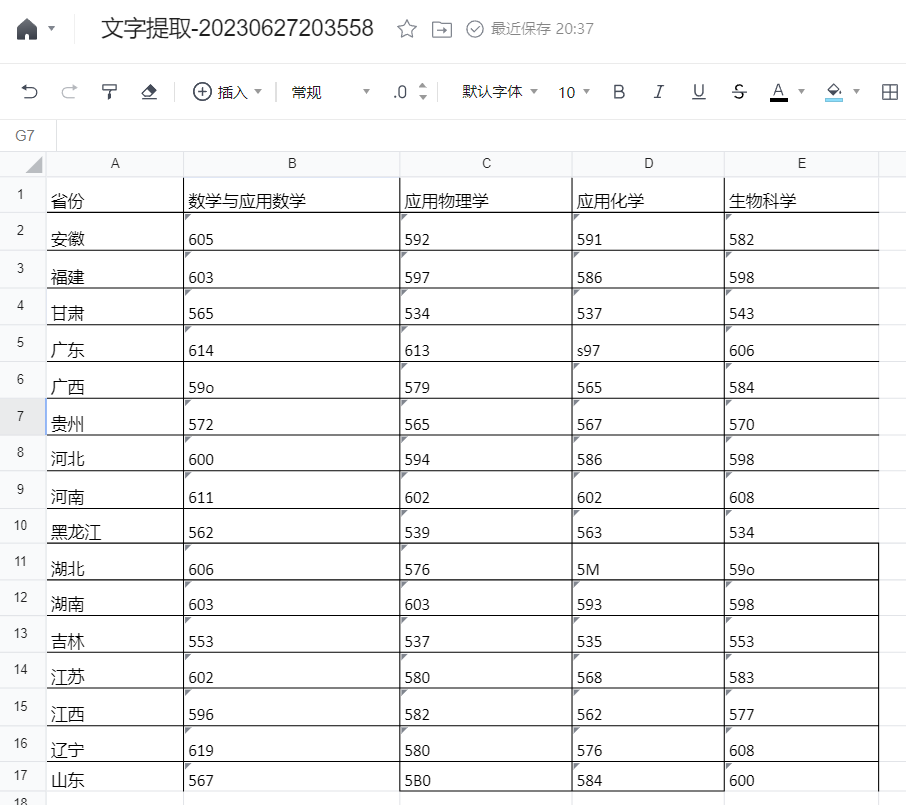The image size is (906, 805).
Task: Select row 7 header
Action: click(21, 417)
